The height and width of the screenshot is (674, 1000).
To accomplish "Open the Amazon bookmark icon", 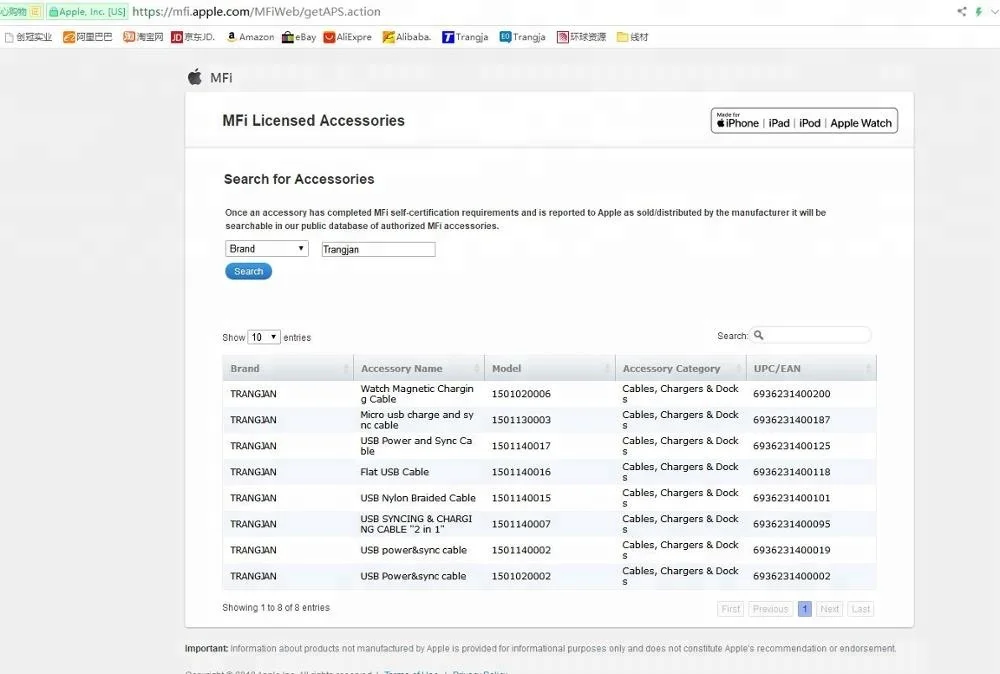I will click(232, 37).
